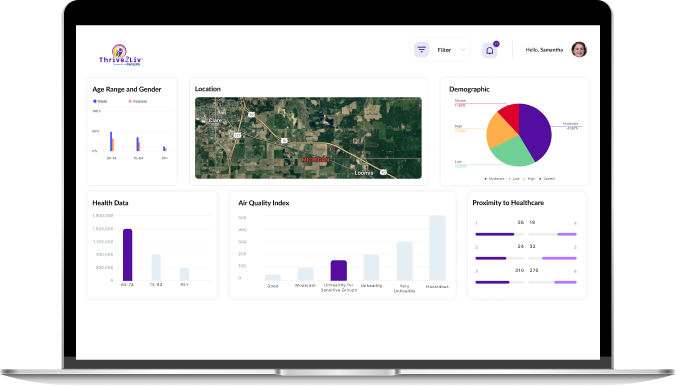676x386 pixels.
Task: Click proximity bar for row 1
Action: [499, 234]
